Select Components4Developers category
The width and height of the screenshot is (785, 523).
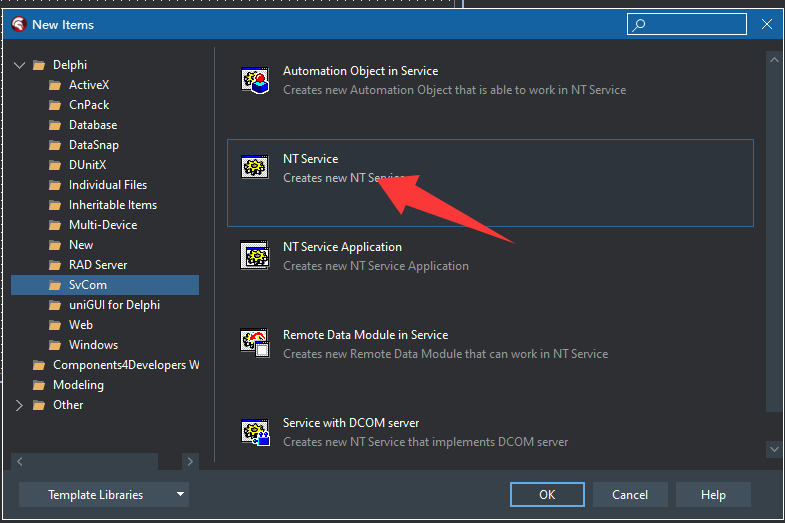tap(126, 365)
